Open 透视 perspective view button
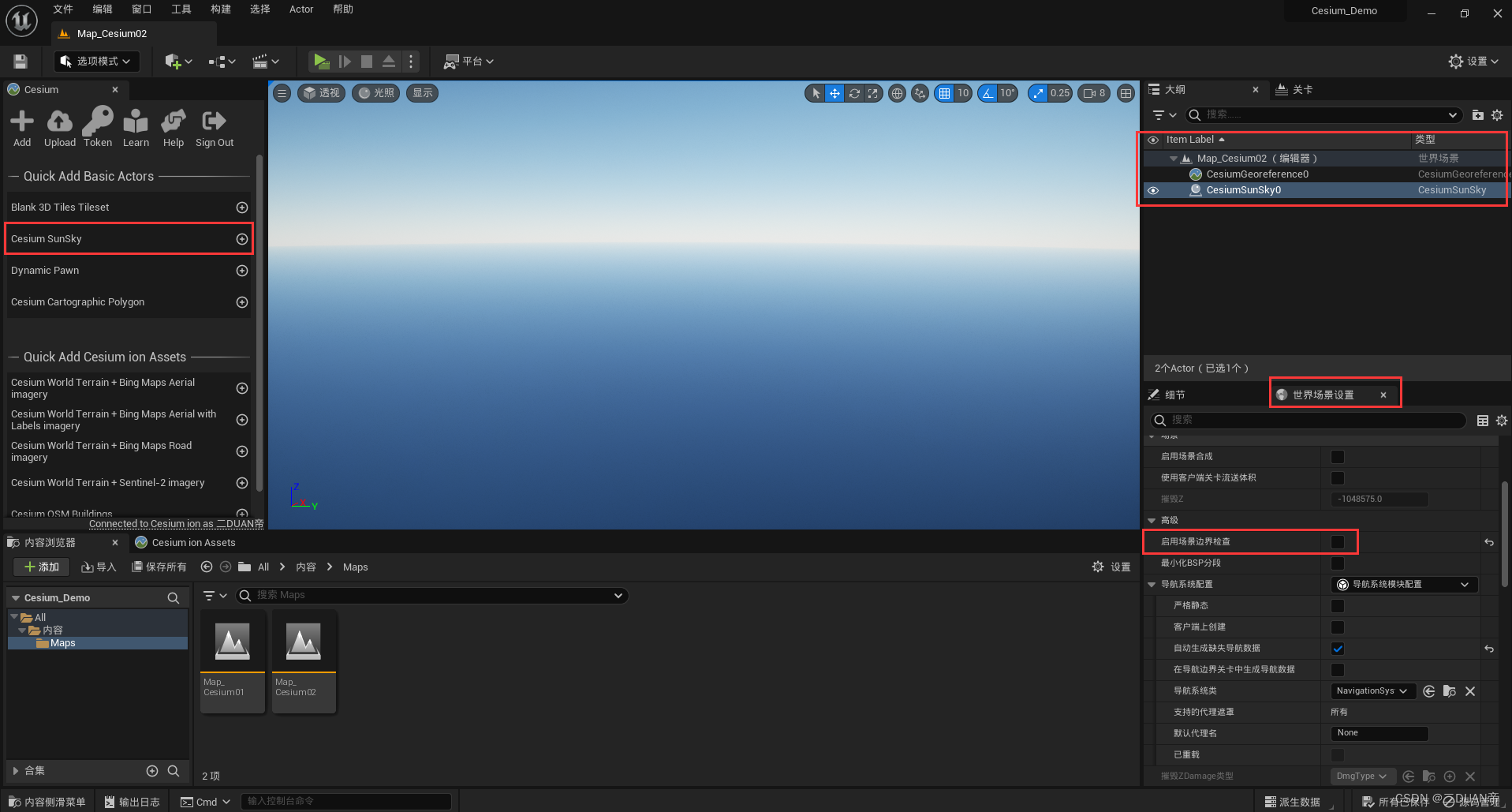The height and width of the screenshot is (812, 1512). pyautogui.click(x=321, y=93)
